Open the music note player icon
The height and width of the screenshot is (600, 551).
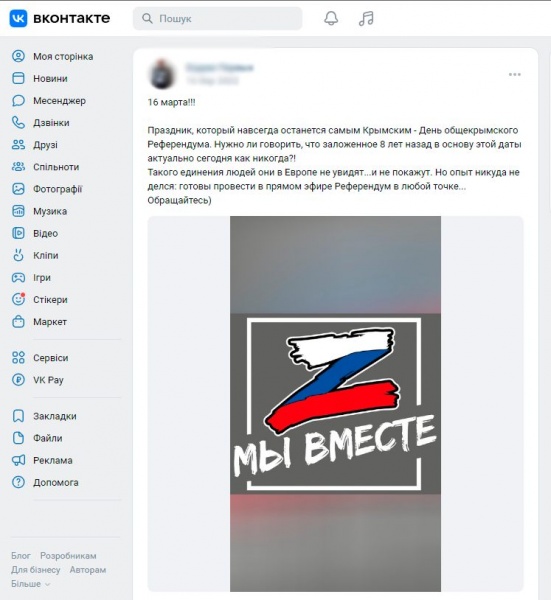point(366,18)
